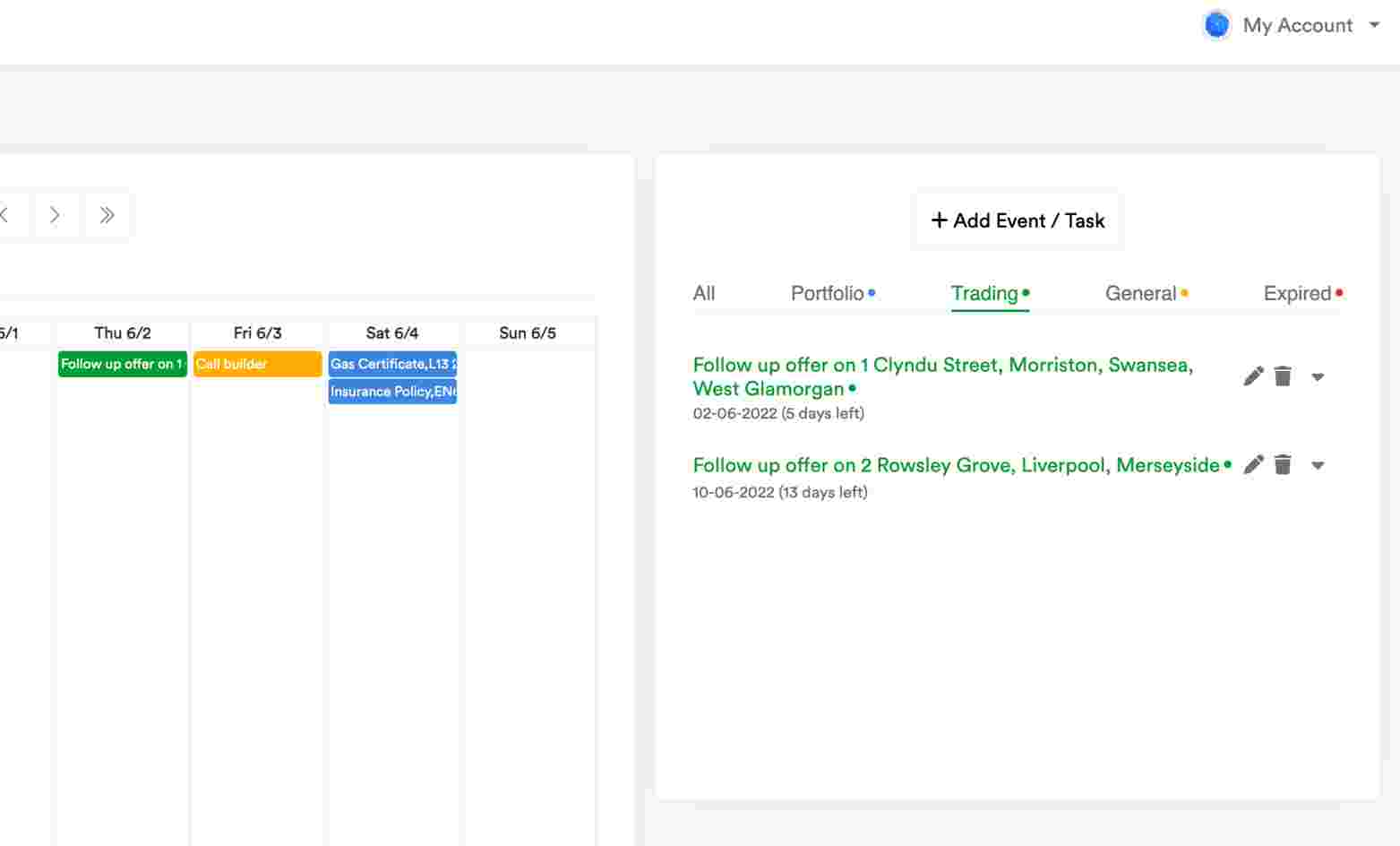Open Follow up offer on 2 Rowsley Grove link
Screen dimensions: 1400x846
tap(956, 465)
